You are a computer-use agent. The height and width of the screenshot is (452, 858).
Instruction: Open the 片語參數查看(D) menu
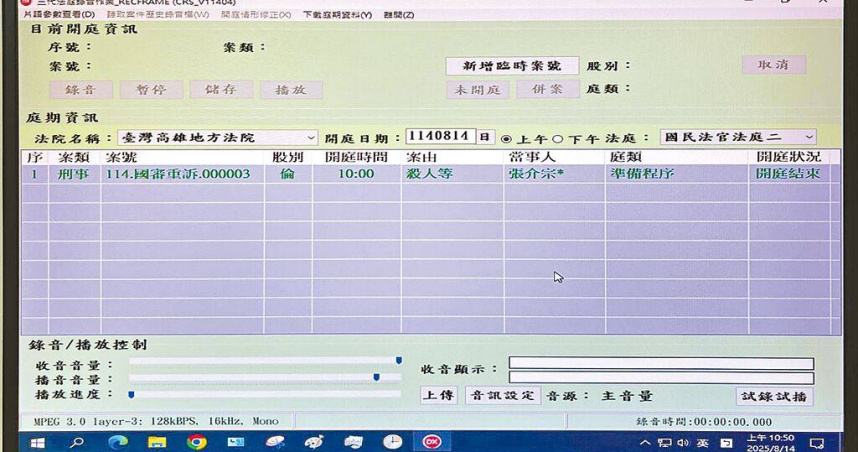[x=59, y=15]
